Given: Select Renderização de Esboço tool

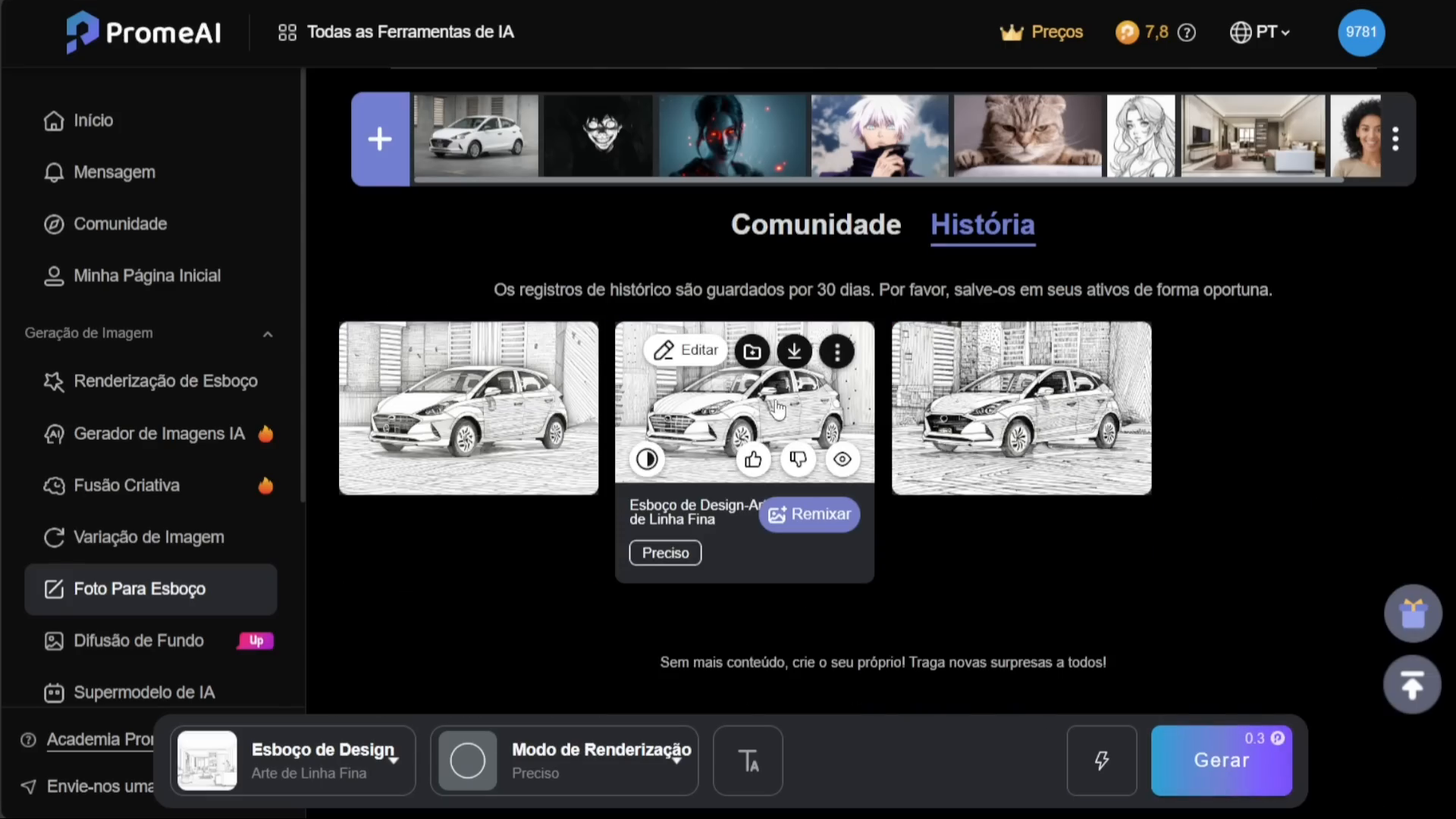Looking at the screenshot, I should (x=150, y=381).
